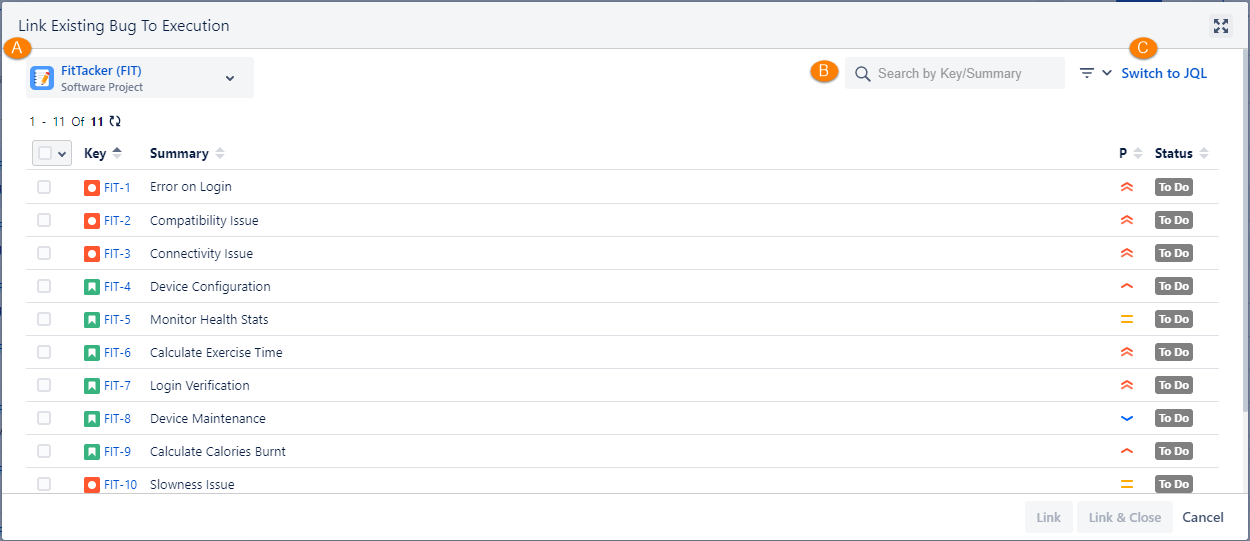
Task: Select the FIT-3 Connectivity Issue checkbox
Action: pos(44,253)
